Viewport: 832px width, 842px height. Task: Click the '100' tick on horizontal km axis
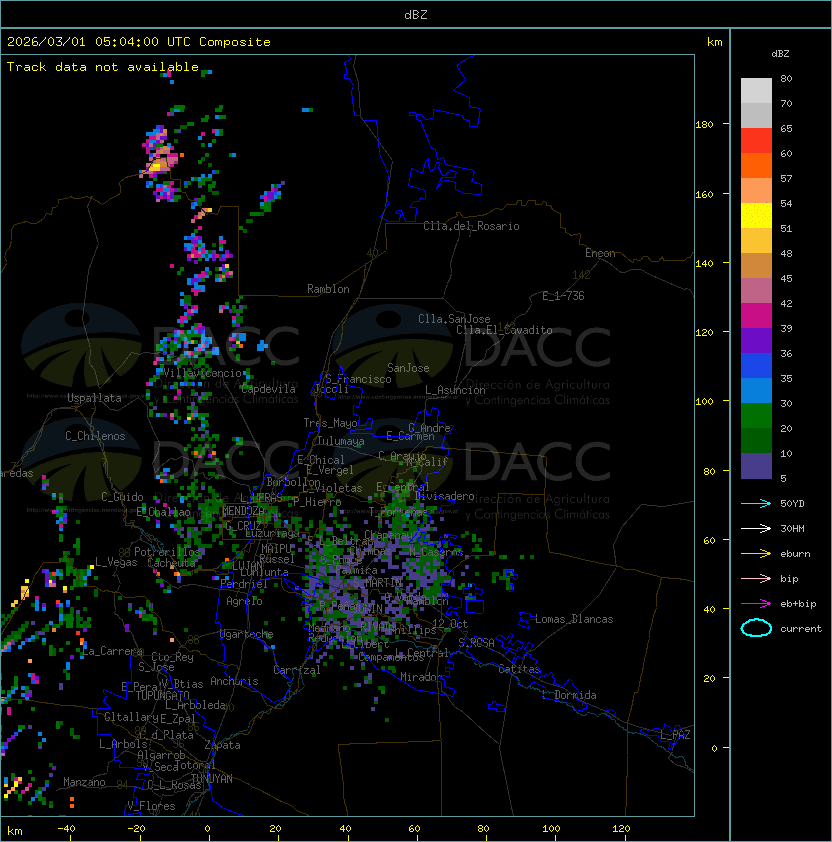[551, 829]
